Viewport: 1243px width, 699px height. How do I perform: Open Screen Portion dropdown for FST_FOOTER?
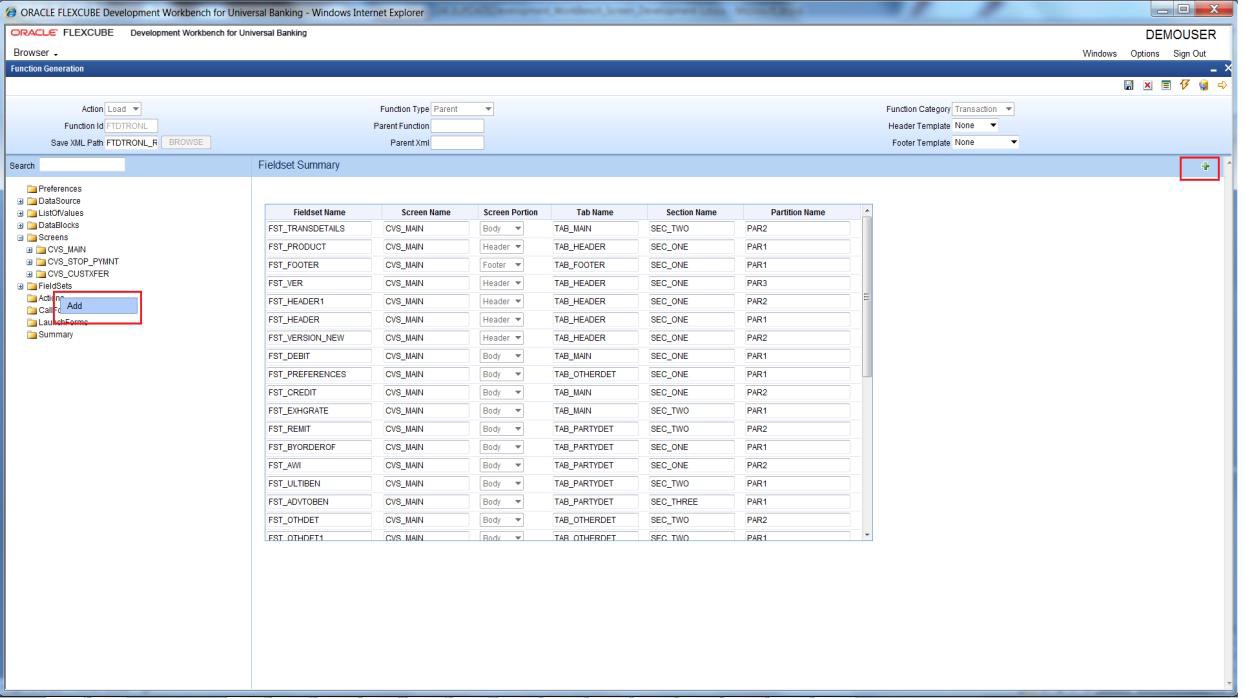click(x=503, y=265)
